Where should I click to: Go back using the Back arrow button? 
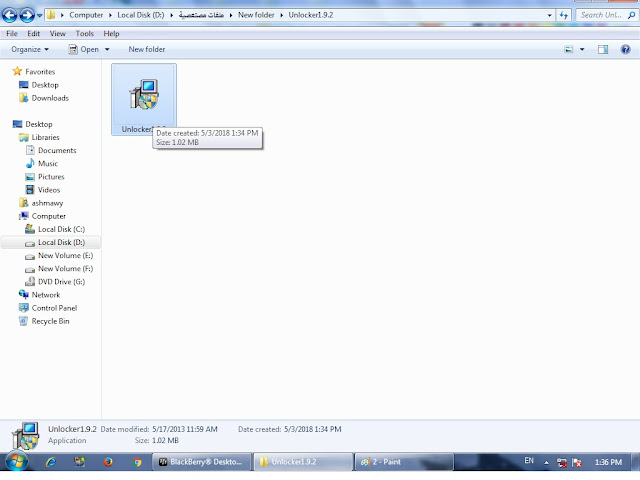click(10, 16)
